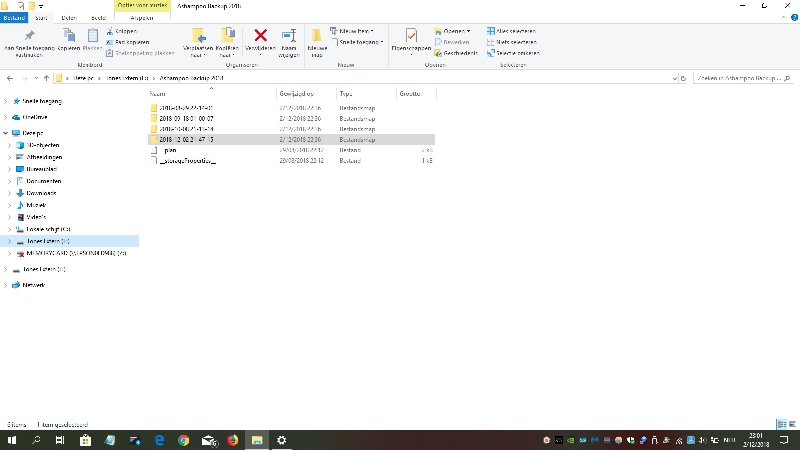Viewport: 800px width, 450px height.
Task: Click Alles selecteren in the ribbon
Action: (x=511, y=31)
